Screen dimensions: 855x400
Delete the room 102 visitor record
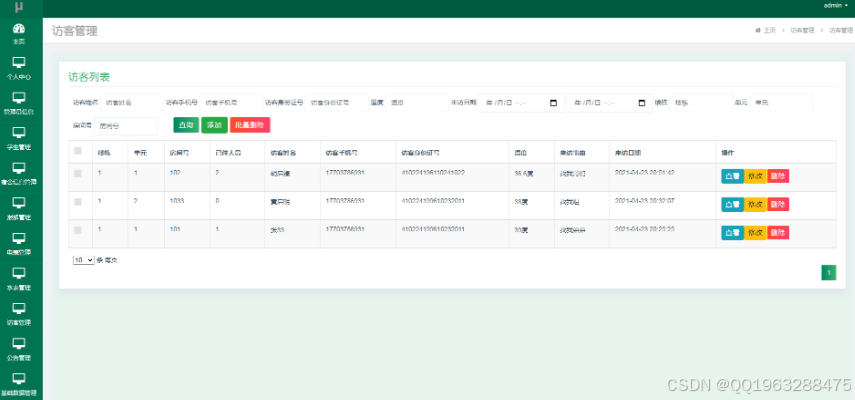coord(778,176)
